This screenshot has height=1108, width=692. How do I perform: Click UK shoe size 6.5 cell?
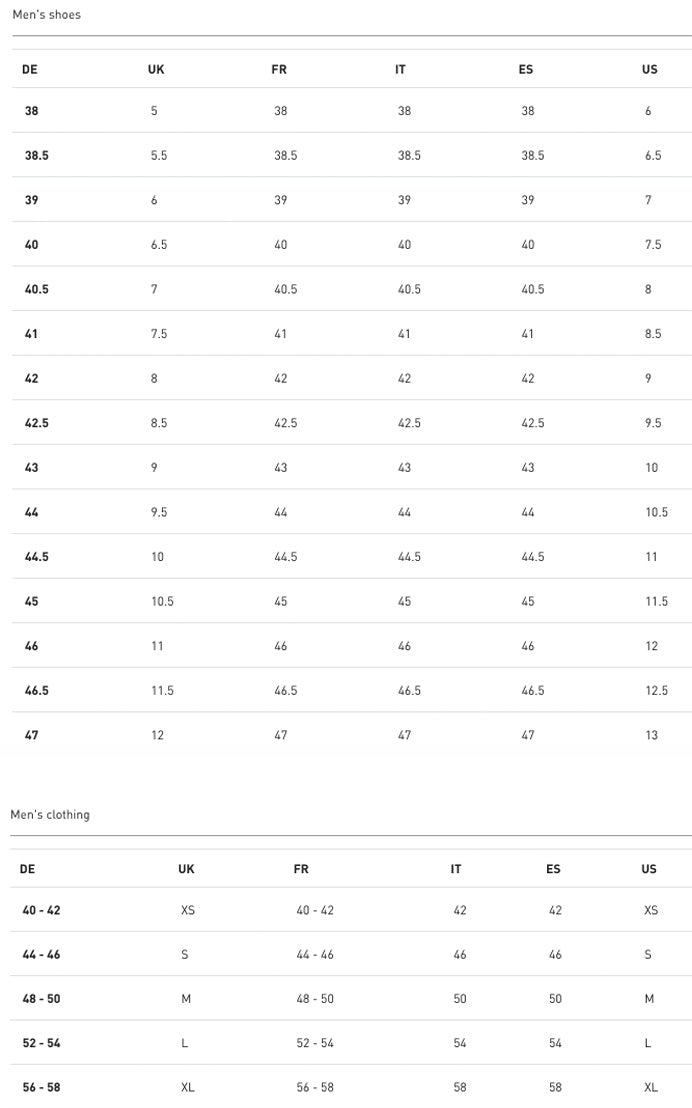pyautogui.click(x=159, y=244)
